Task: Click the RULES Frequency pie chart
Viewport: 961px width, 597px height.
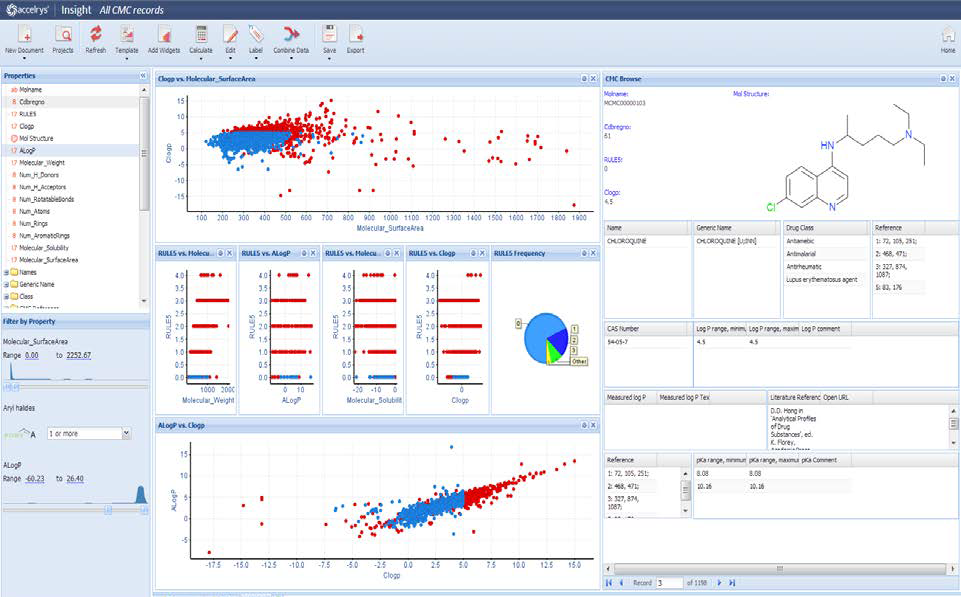Action: click(547, 338)
